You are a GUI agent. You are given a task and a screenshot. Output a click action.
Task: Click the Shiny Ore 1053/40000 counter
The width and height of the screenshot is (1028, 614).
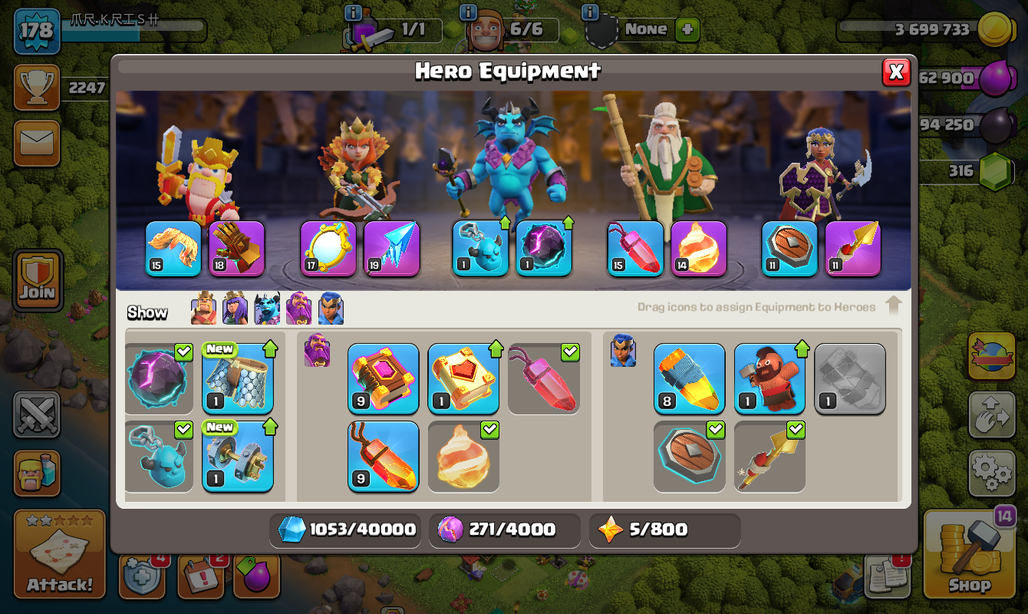[347, 529]
